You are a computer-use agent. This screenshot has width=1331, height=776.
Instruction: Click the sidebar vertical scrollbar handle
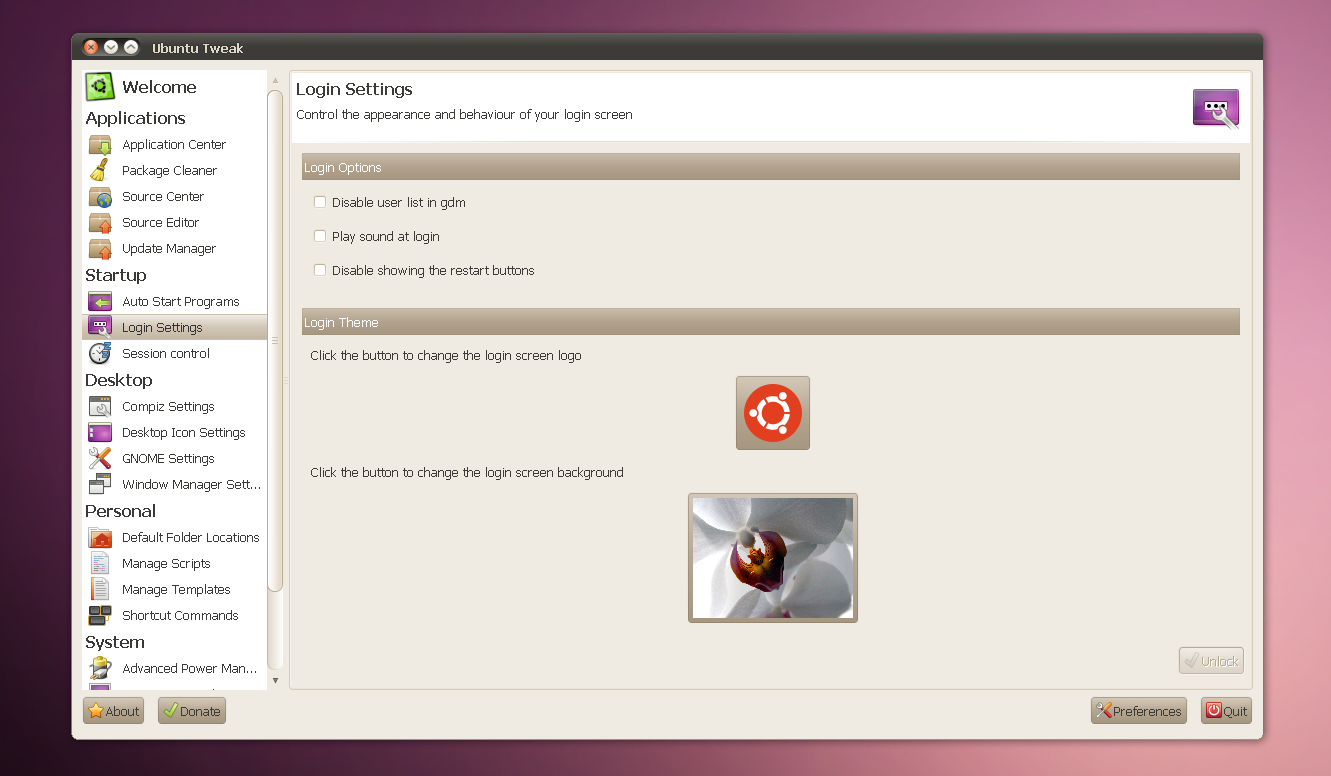point(275,340)
